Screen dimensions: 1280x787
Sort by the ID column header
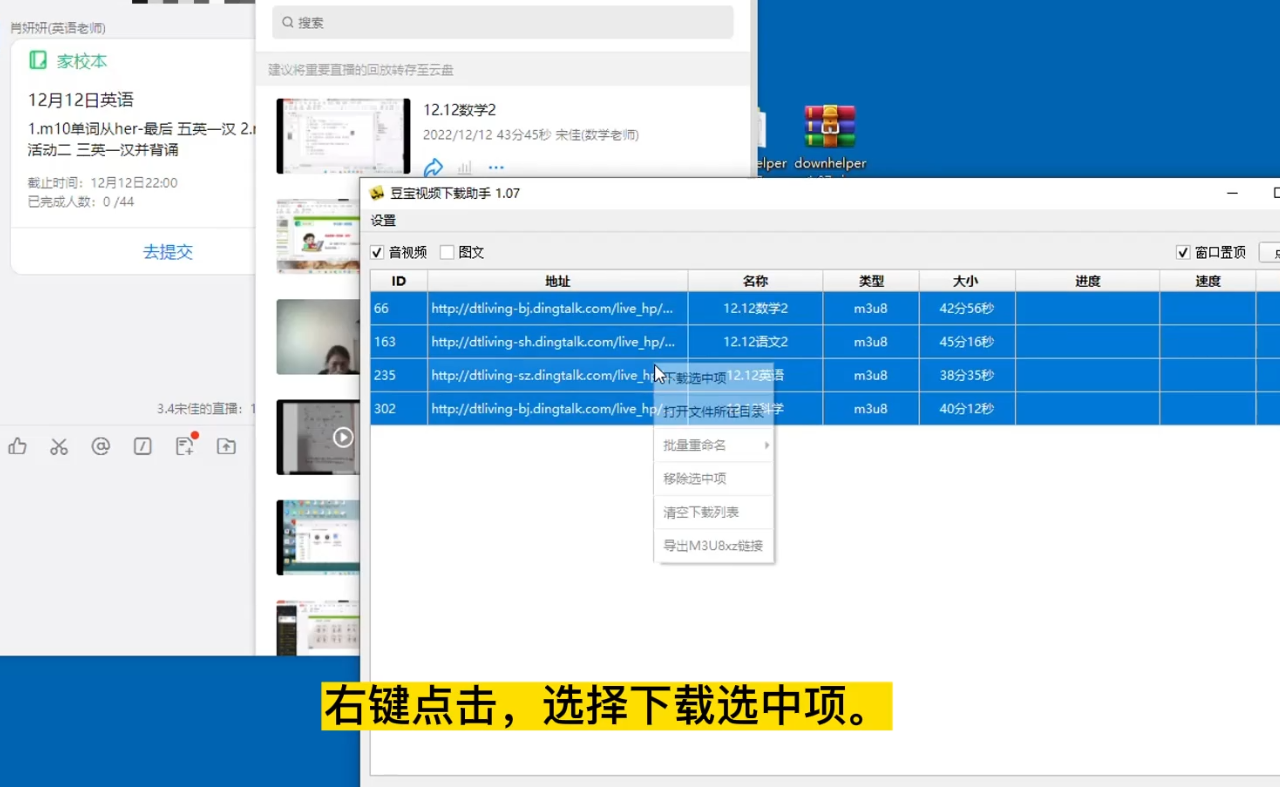click(399, 281)
